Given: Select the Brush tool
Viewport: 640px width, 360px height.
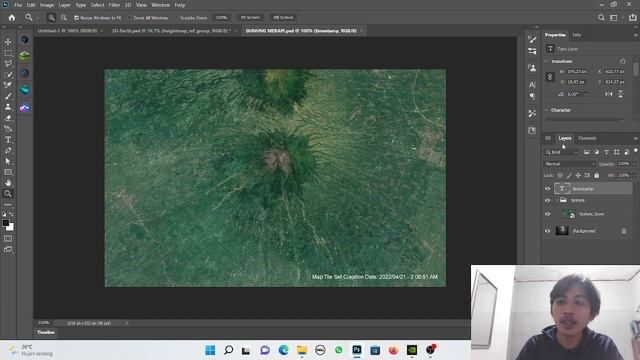Looking at the screenshot, I should point(8,96).
